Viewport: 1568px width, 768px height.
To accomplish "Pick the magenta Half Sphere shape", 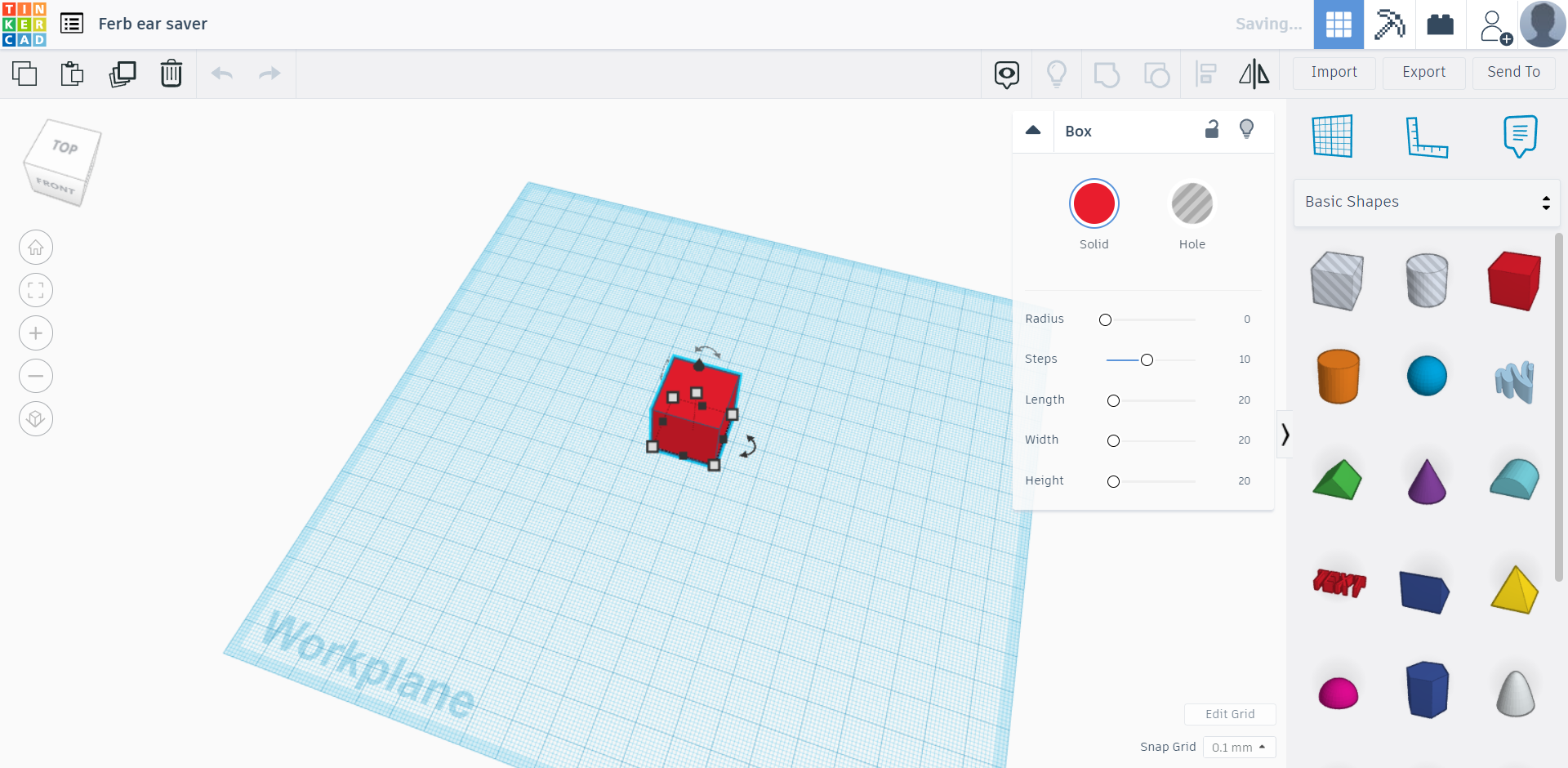I will click(x=1339, y=694).
